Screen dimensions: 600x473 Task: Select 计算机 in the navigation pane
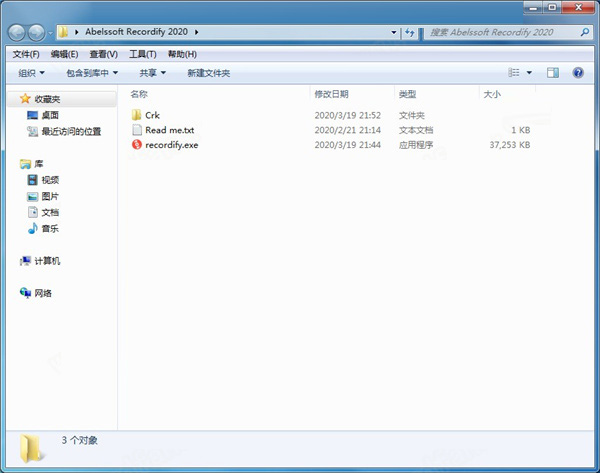[47, 261]
